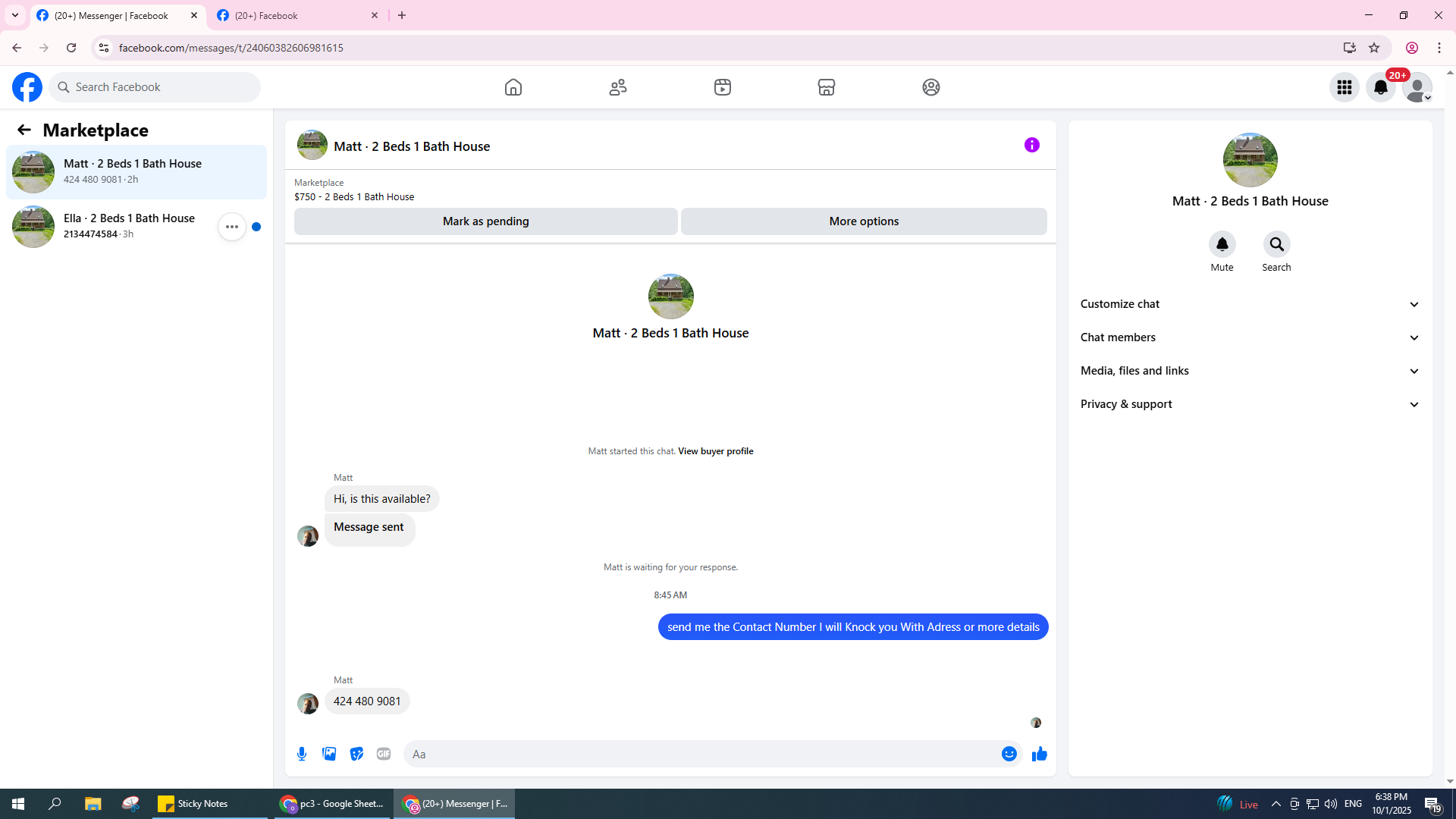Open the volume control in system tray
Image resolution: width=1456 pixels, height=819 pixels.
[1331, 804]
